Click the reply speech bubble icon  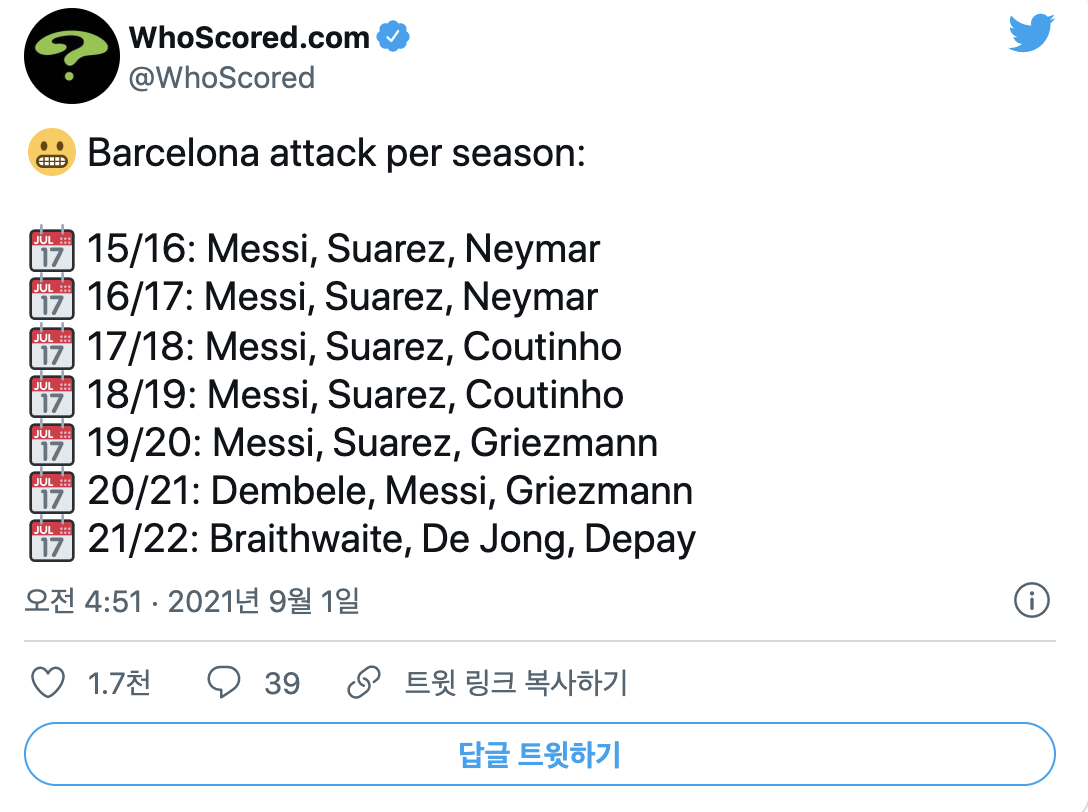click(224, 683)
